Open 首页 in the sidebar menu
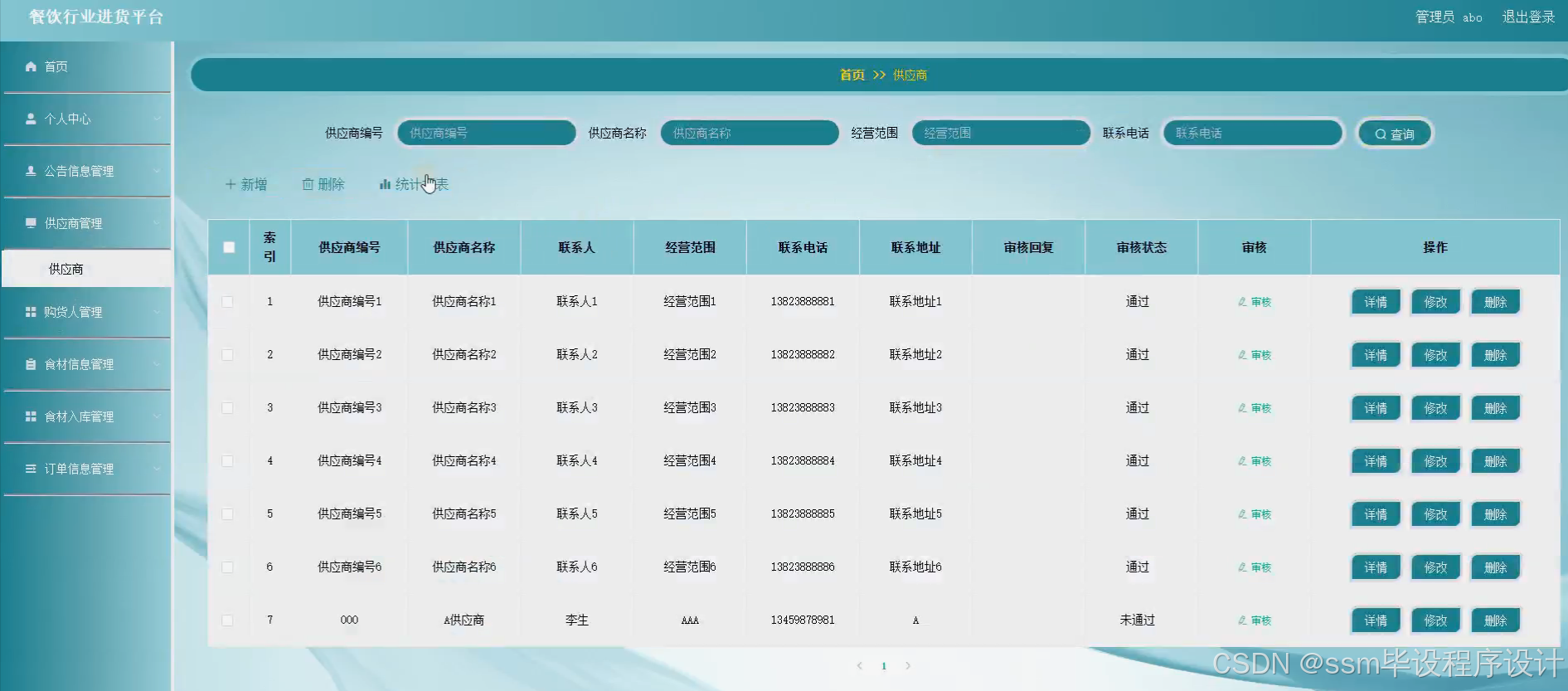This screenshot has width=1568, height=691. pos(86,66)
